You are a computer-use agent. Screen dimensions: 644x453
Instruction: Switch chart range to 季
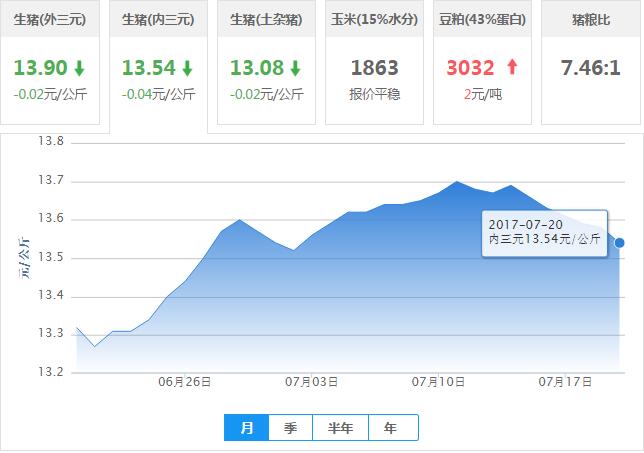[290, 428]
